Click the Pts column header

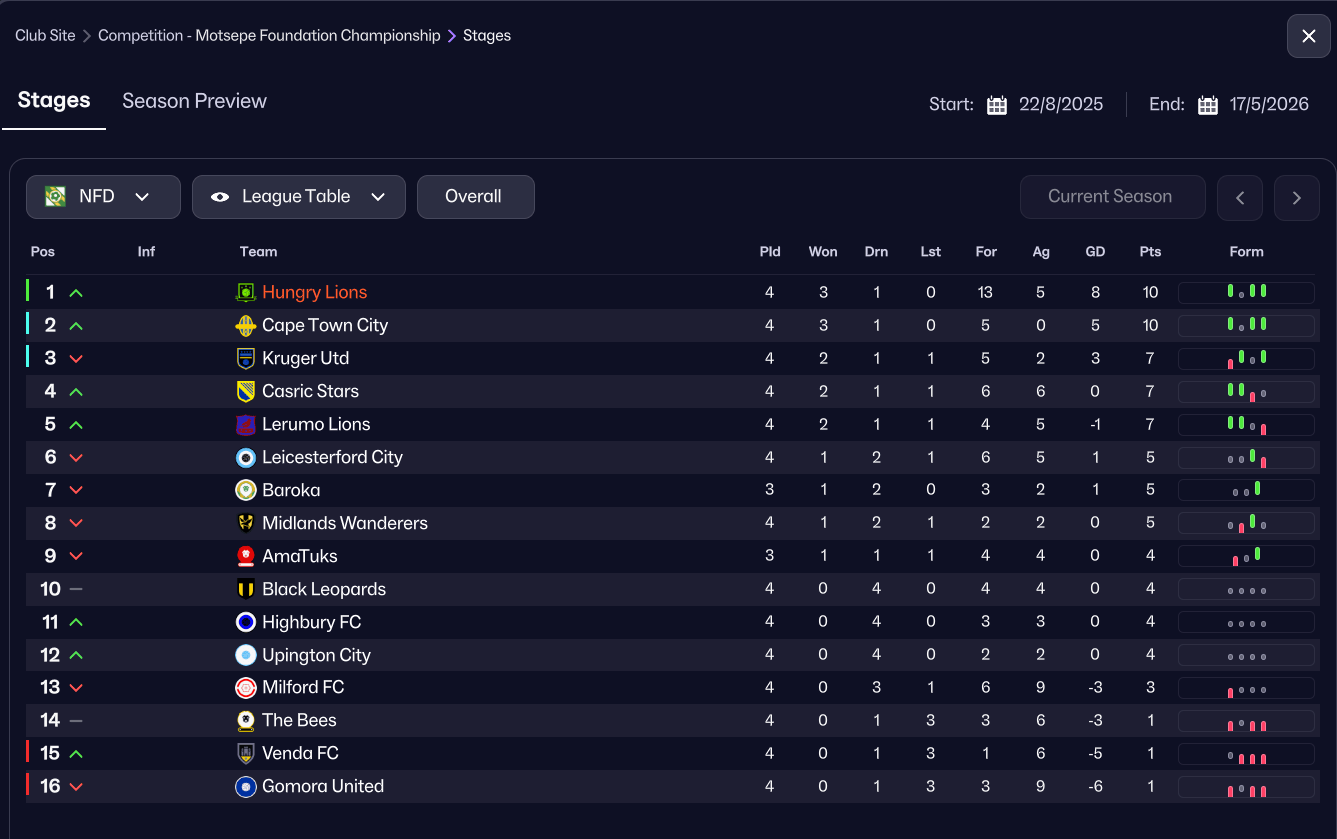click(1150, 252)
